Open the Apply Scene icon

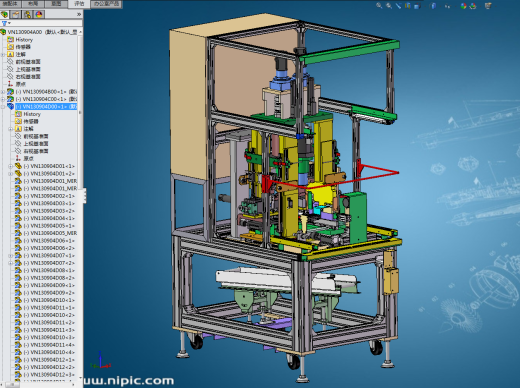[x=473, y=6]
